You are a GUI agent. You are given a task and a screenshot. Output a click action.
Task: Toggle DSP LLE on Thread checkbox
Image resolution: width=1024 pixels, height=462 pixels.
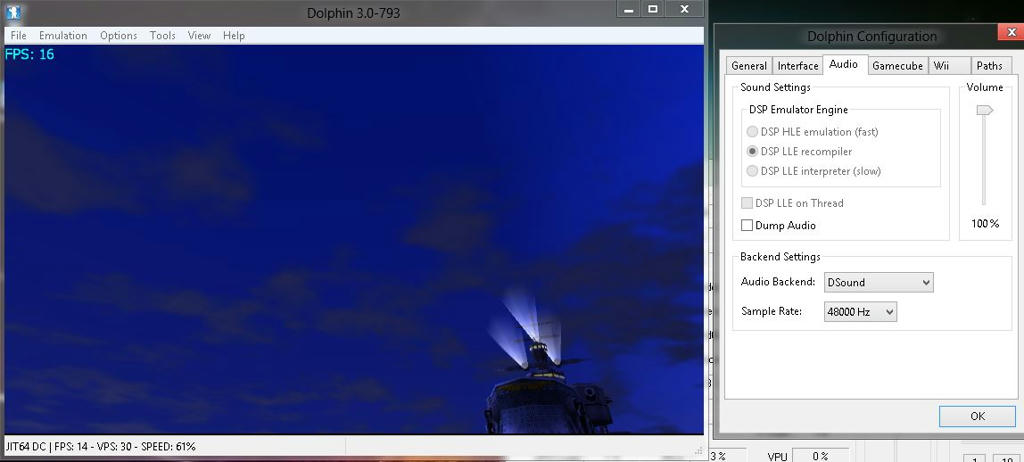pyautogui.click(x=792, y=203)
